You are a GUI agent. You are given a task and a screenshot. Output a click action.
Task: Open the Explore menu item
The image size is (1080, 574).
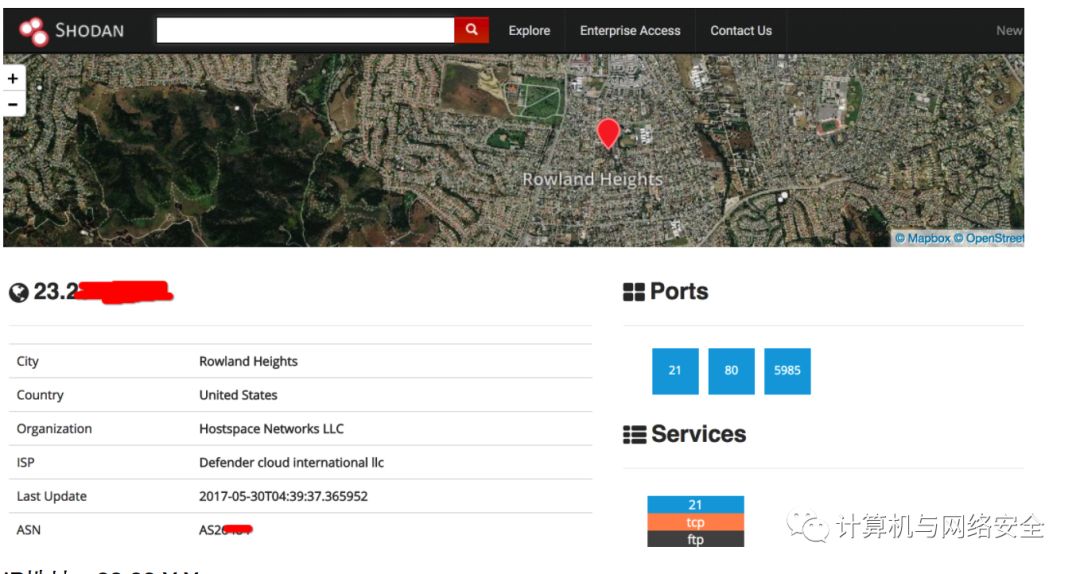coord(529,31)
